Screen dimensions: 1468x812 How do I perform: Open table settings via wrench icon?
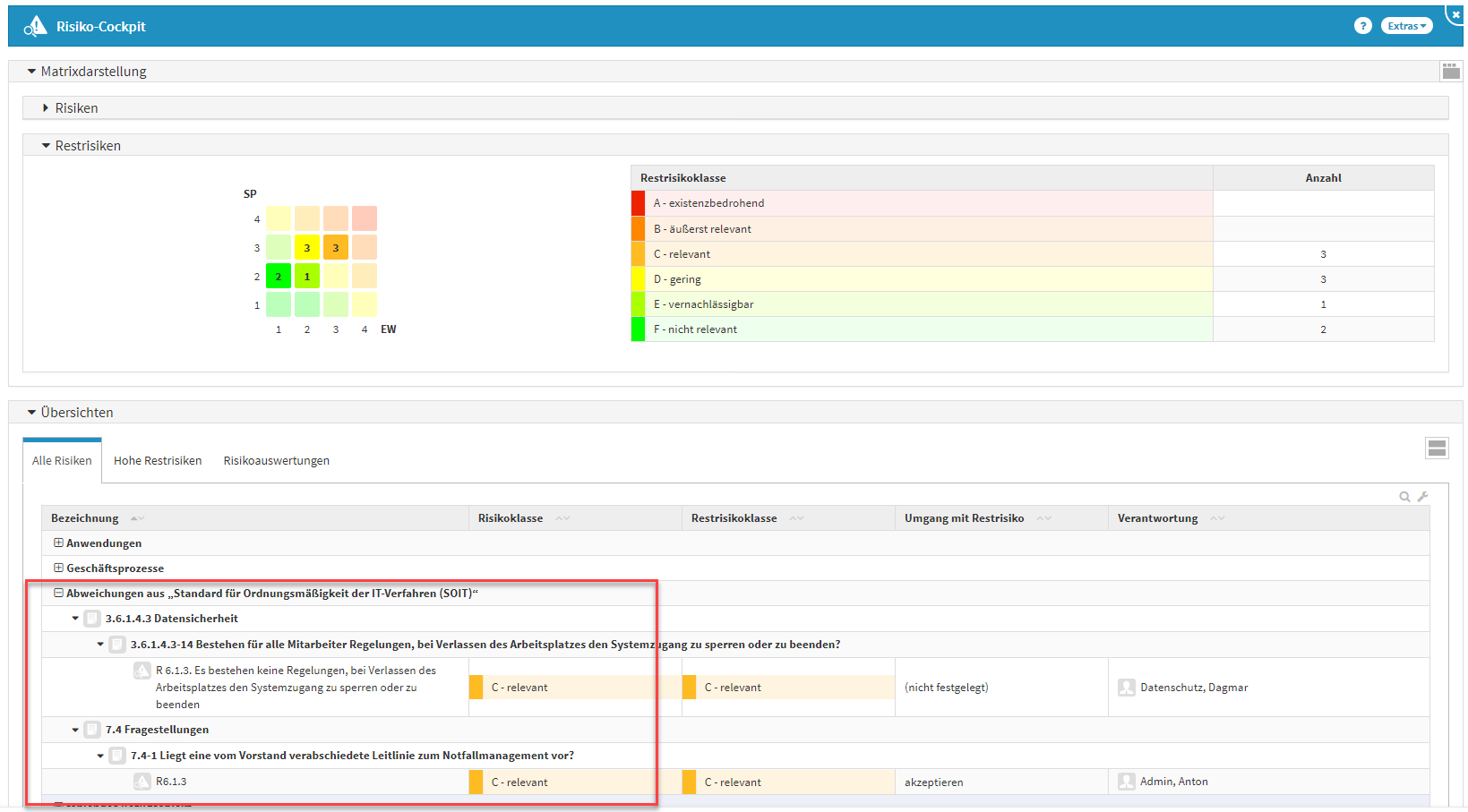[1422, 497]
